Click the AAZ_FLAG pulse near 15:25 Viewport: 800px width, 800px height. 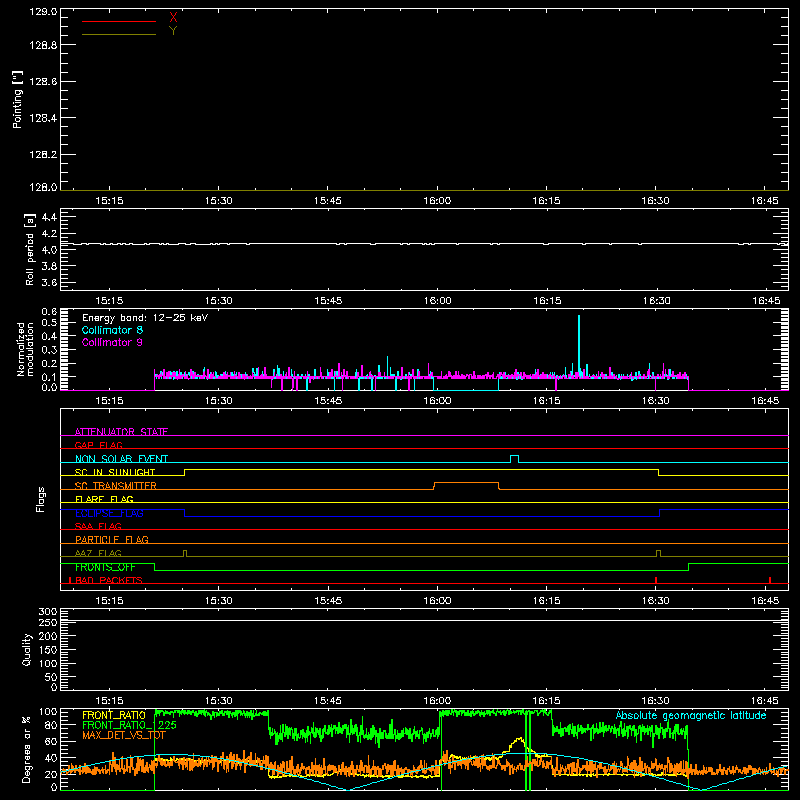pos(185,553)
